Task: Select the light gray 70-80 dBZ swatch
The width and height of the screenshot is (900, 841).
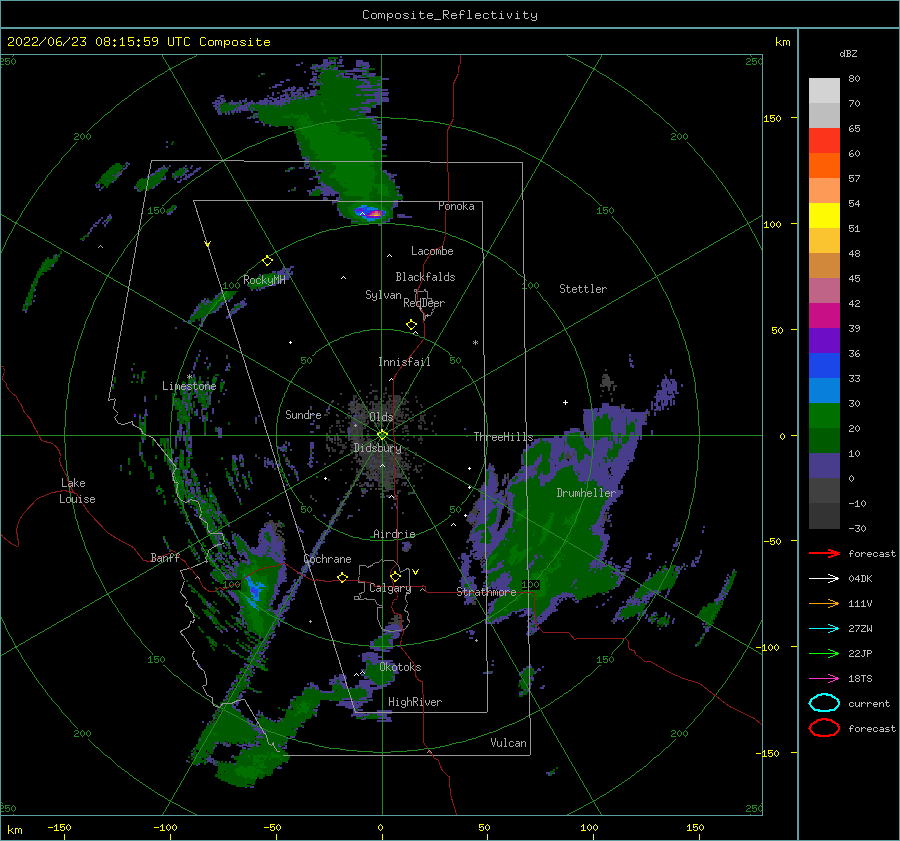Action: pos(824,91)
